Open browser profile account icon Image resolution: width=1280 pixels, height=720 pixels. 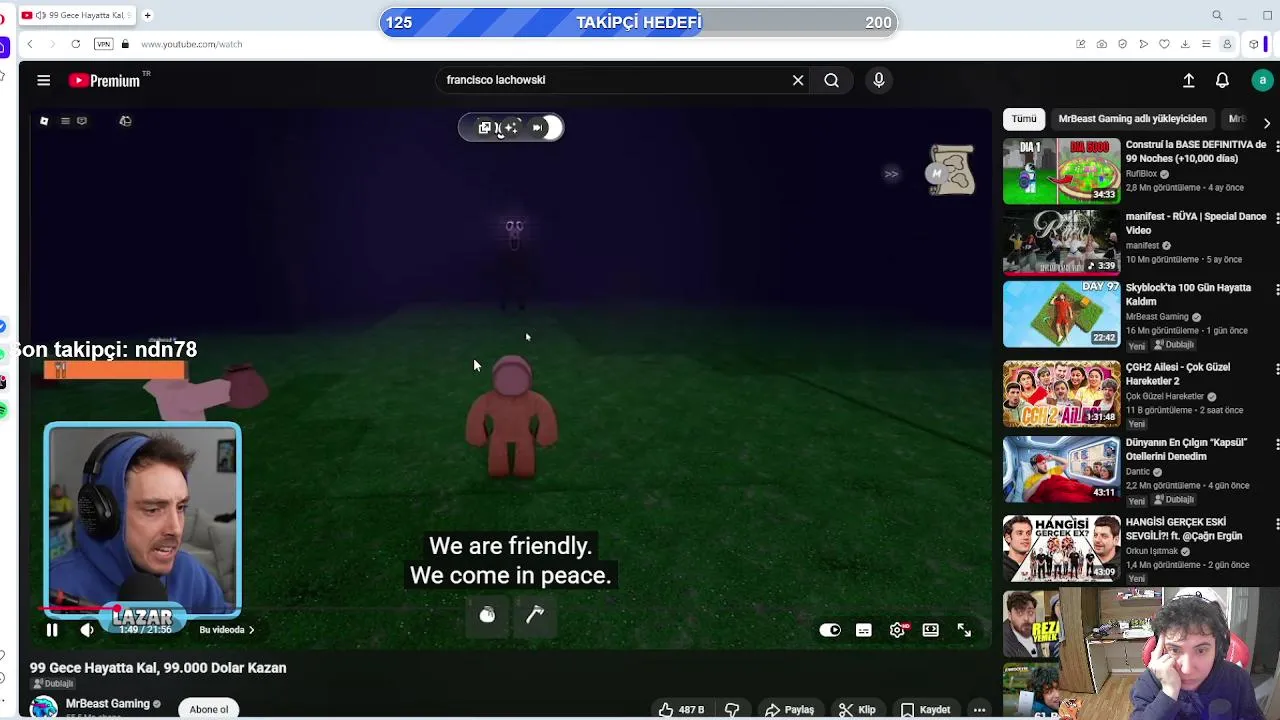tap(1227, 44)
